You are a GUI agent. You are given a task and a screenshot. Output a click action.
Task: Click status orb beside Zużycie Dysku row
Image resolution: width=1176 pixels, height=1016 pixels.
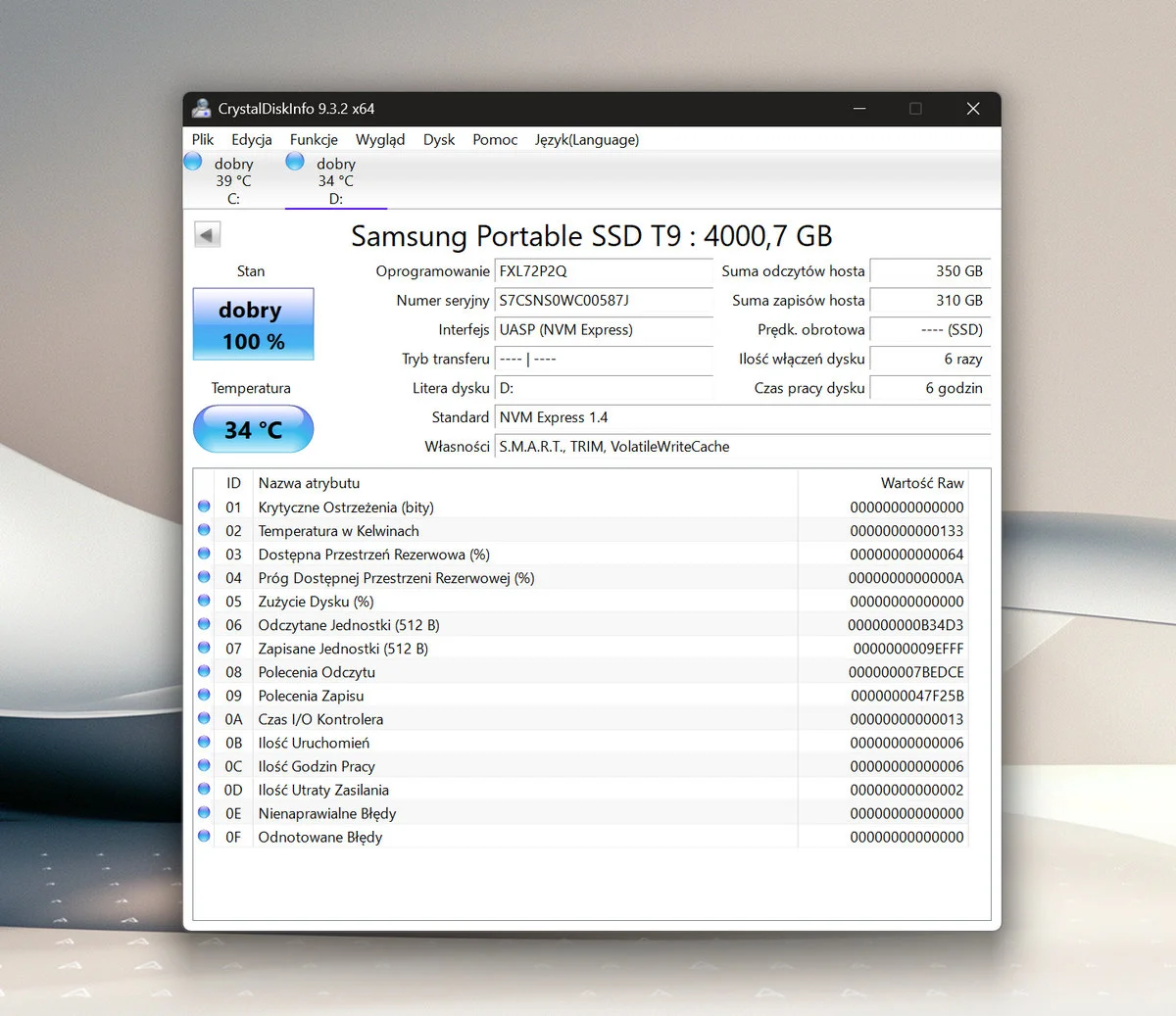(204, 601)
